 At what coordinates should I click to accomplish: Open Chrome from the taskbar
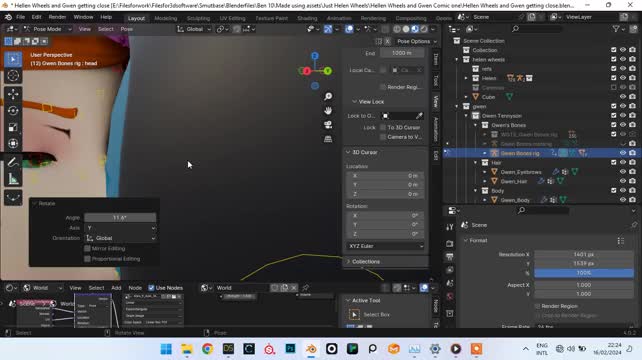point(208,349)
